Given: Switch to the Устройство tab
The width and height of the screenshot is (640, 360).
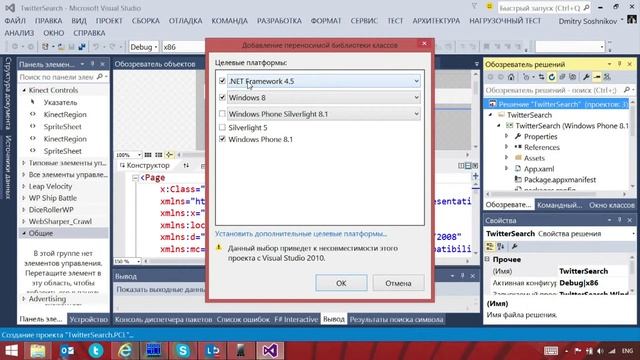Looking at the screenshot, I should click(88, 320).
